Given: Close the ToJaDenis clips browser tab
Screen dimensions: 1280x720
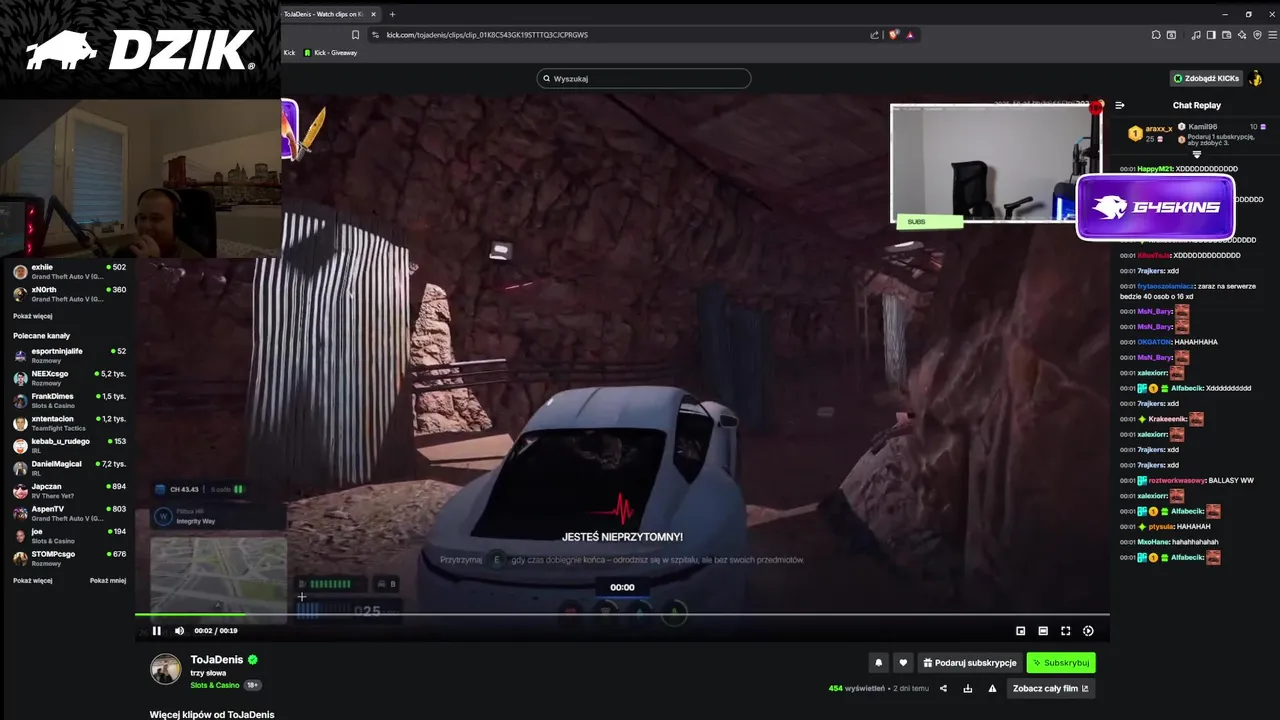Looking at the screenshot, I should pos(373,14).
